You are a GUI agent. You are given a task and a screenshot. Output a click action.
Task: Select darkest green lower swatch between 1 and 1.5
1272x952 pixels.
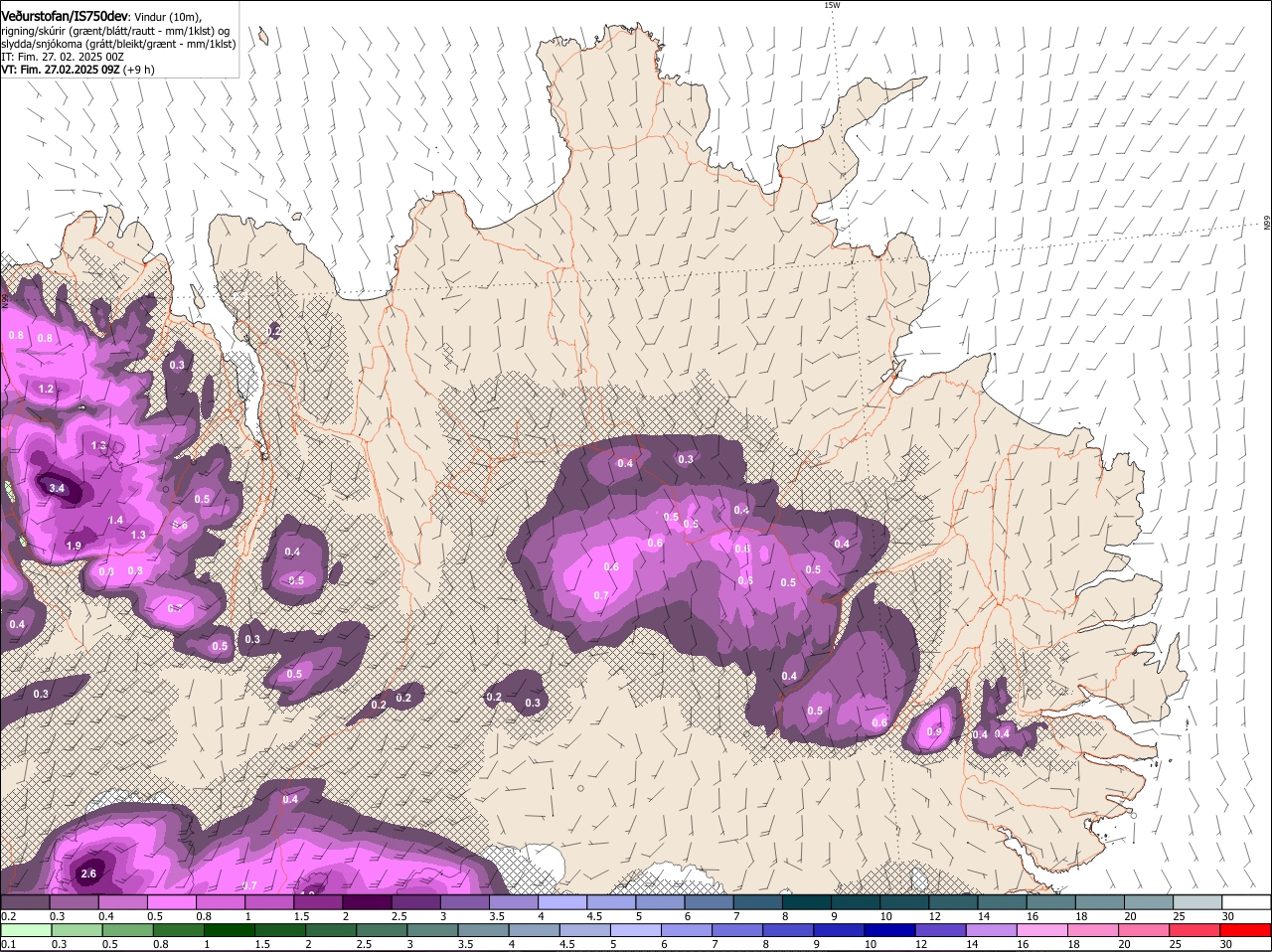pos(229,930)
